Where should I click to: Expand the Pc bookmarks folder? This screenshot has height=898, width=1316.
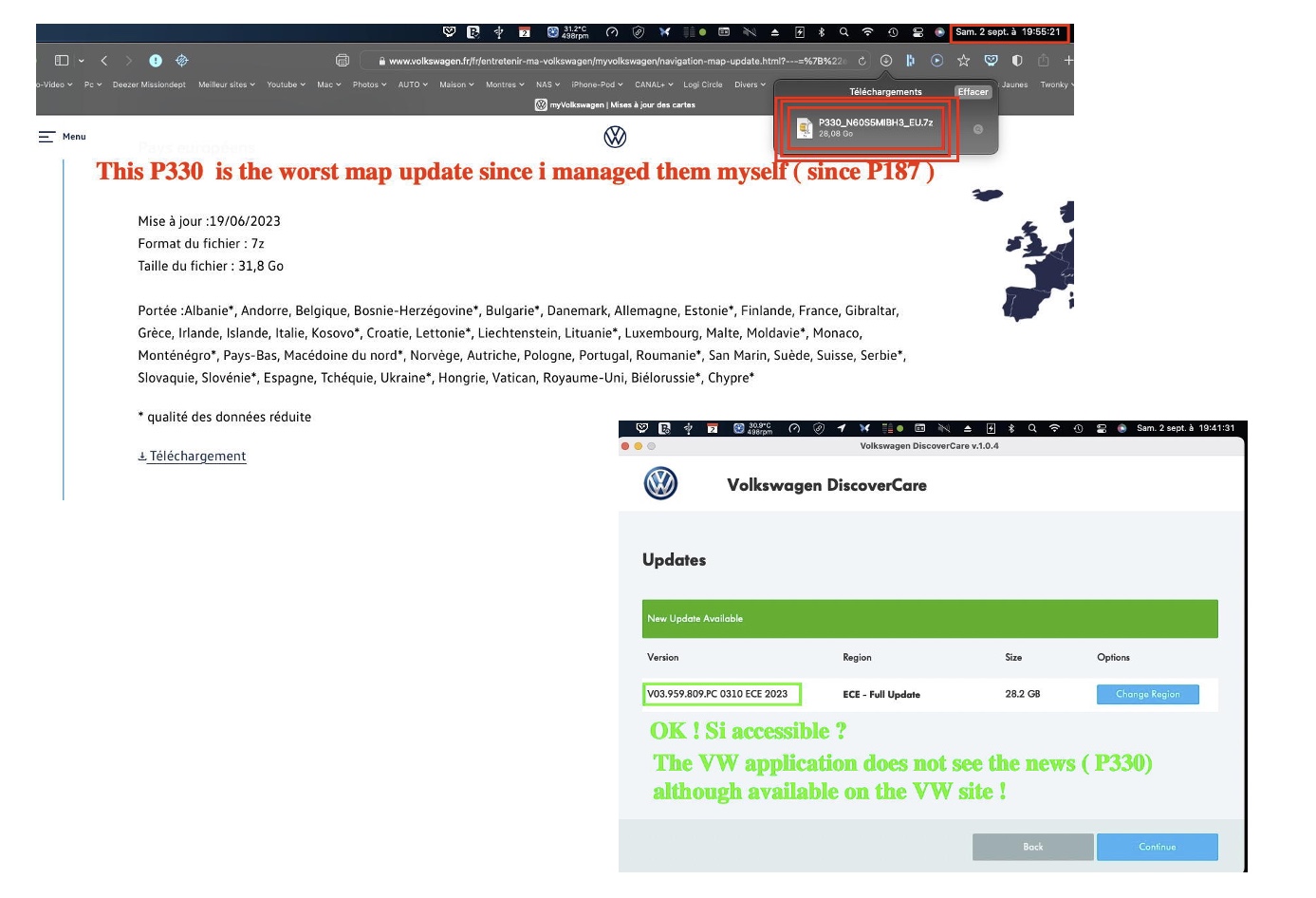pos(93,84)
